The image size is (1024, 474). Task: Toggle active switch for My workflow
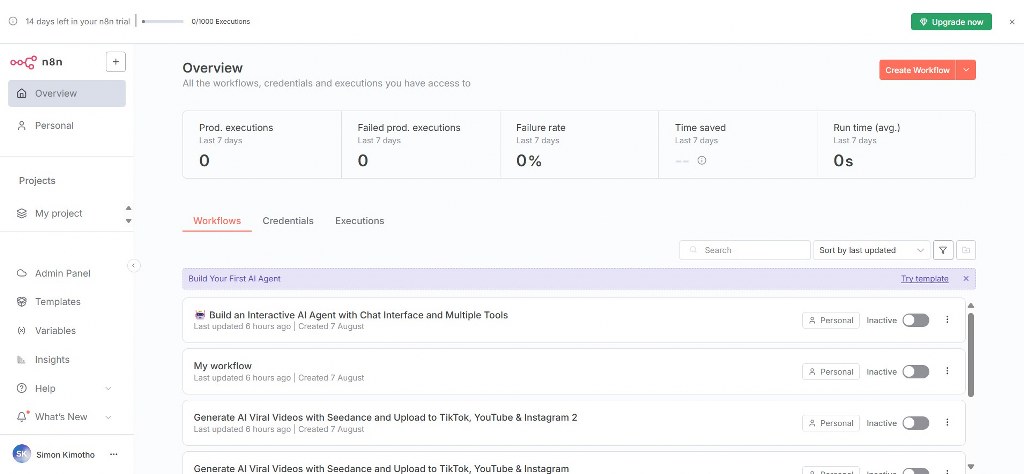[916, 371]
